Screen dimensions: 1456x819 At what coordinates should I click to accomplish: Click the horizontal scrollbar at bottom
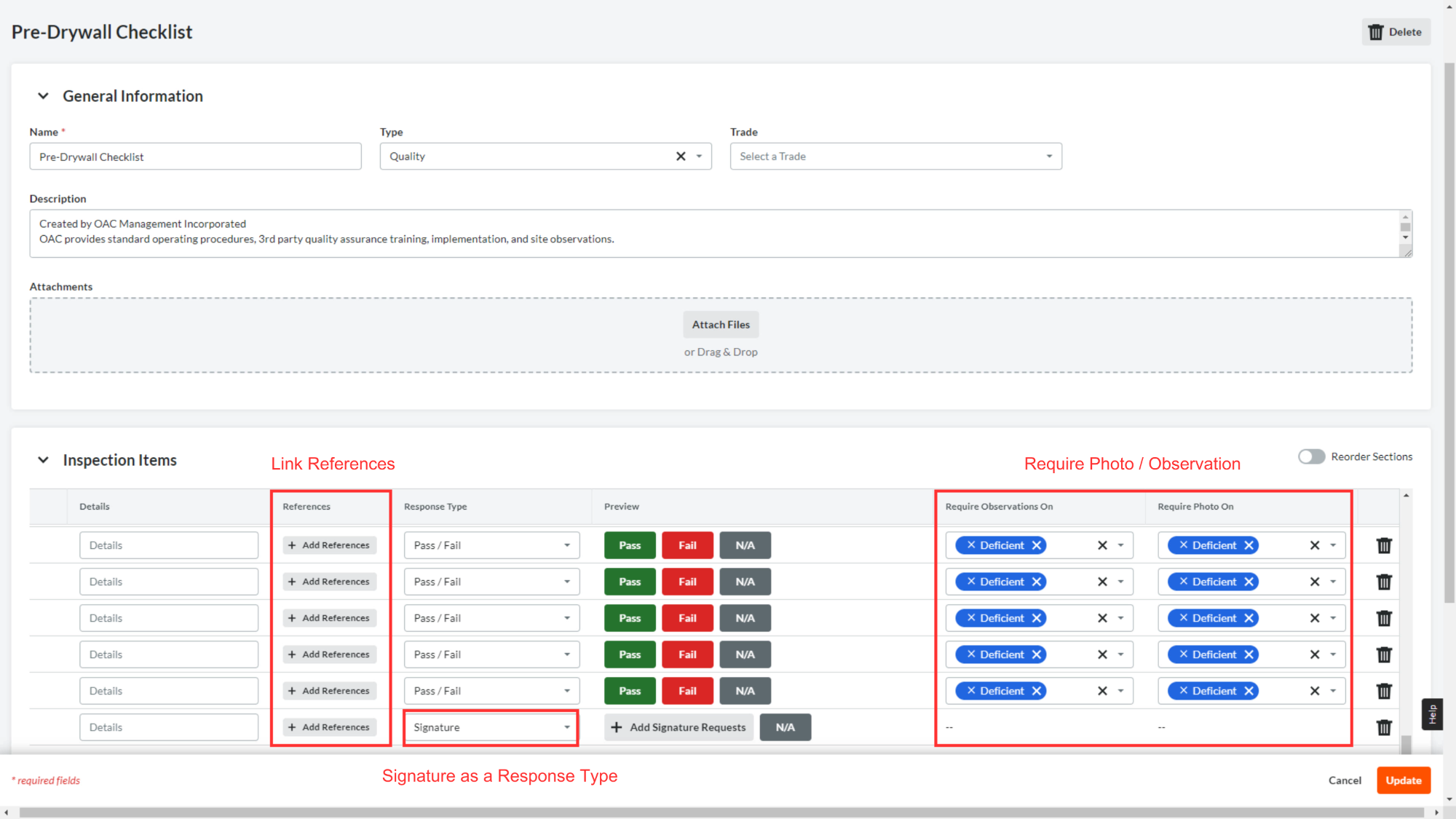tap(721, 812)
